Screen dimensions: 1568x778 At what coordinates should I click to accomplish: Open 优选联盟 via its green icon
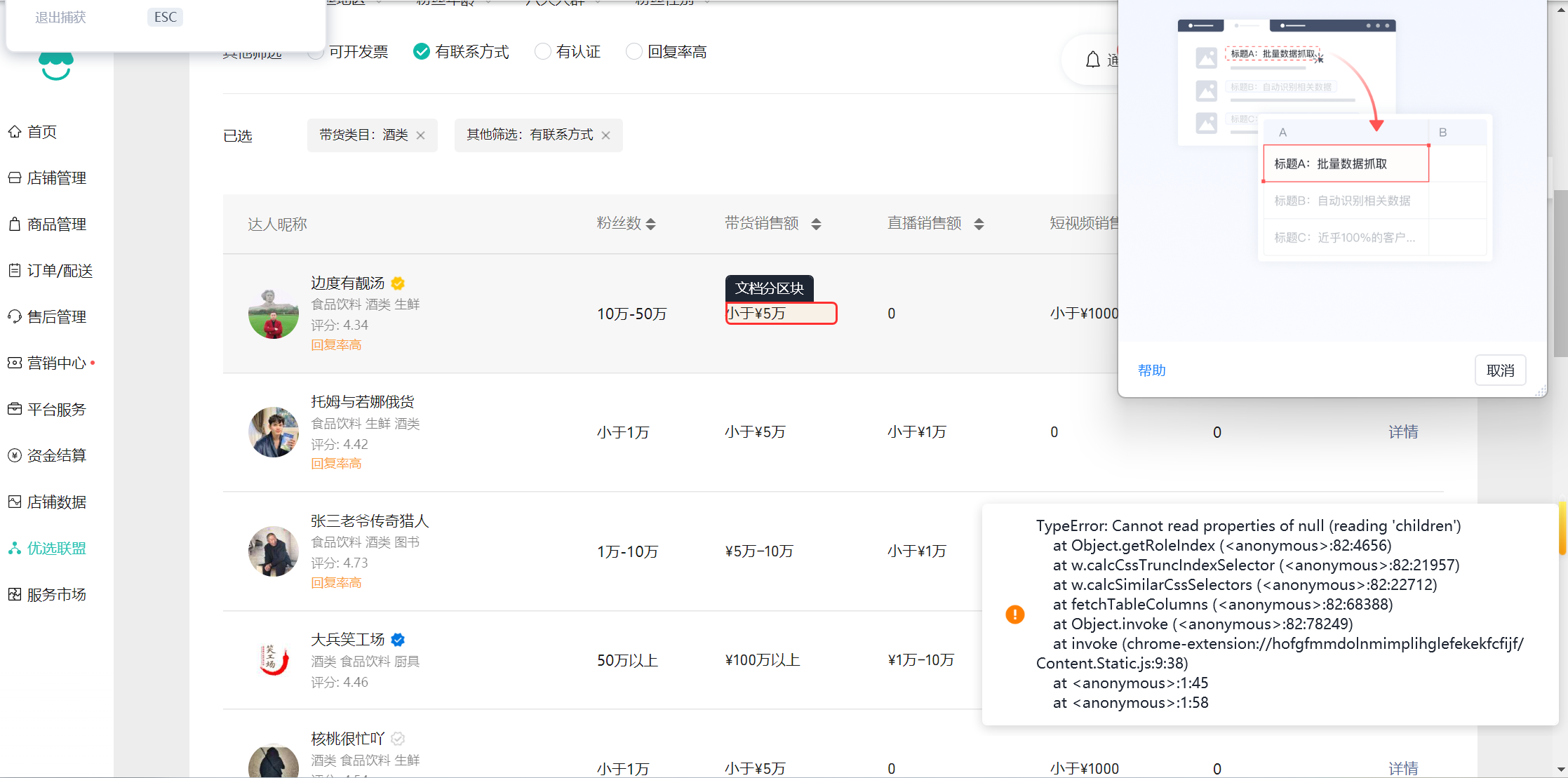15,548
